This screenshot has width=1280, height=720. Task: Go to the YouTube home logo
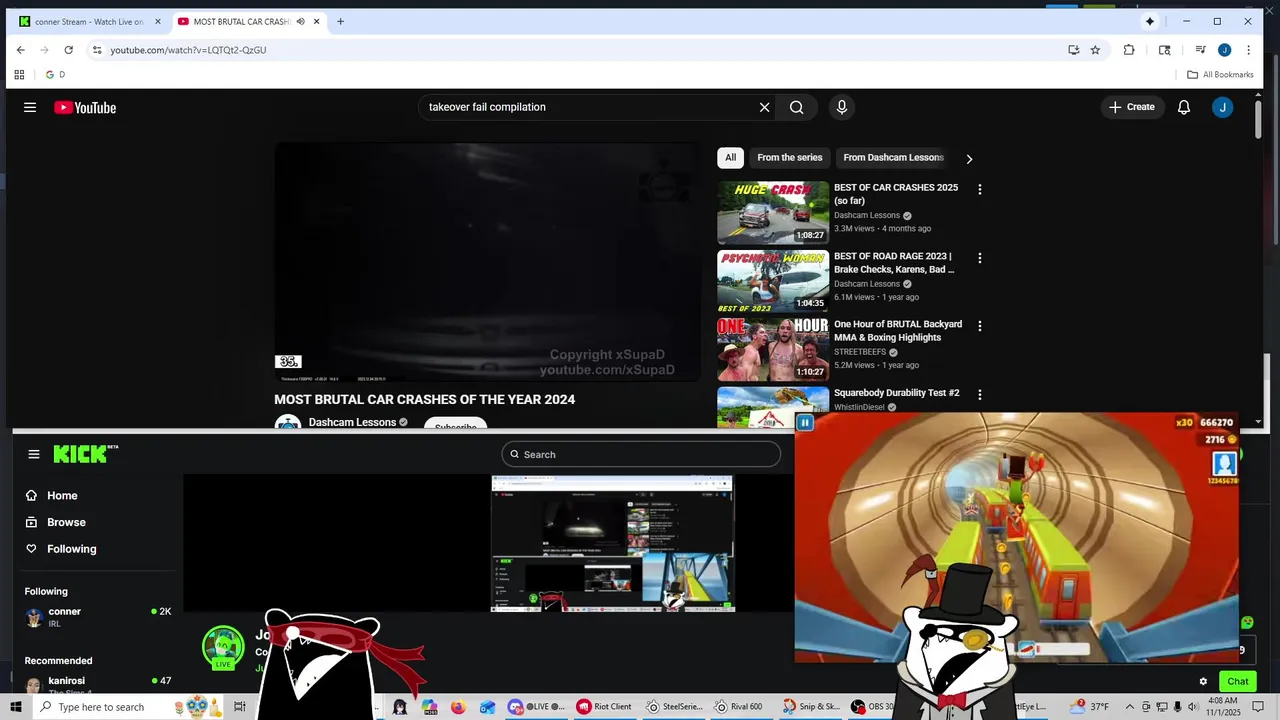85,107
